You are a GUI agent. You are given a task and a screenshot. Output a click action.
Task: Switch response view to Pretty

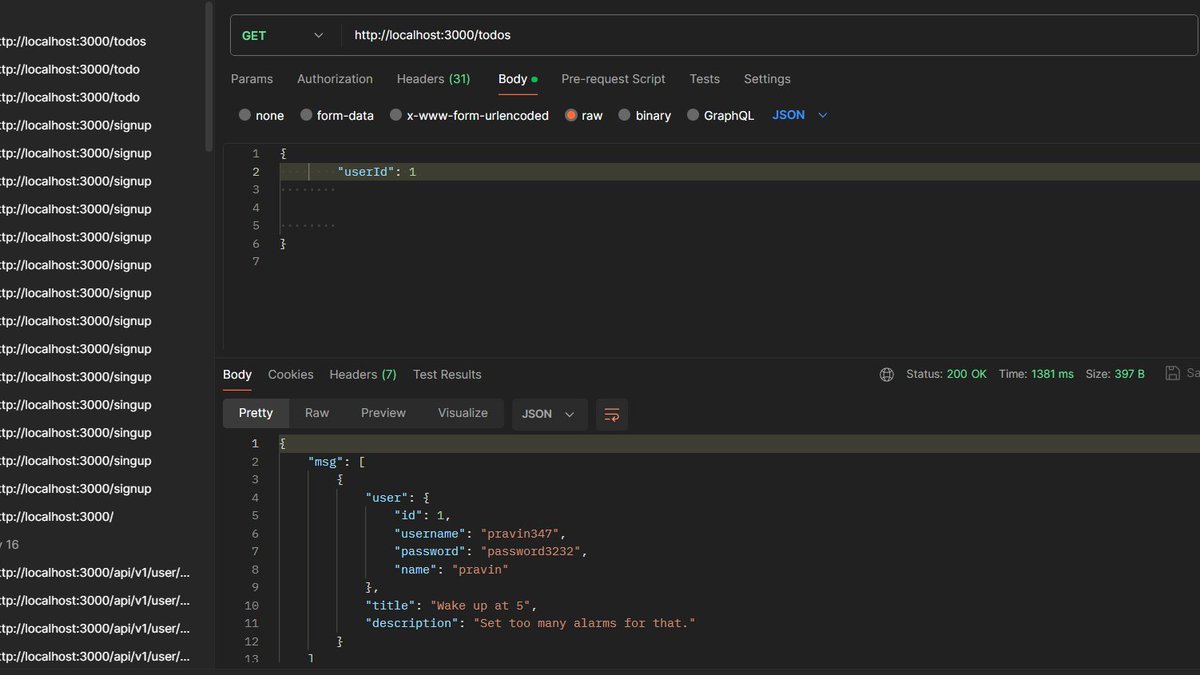256,413
